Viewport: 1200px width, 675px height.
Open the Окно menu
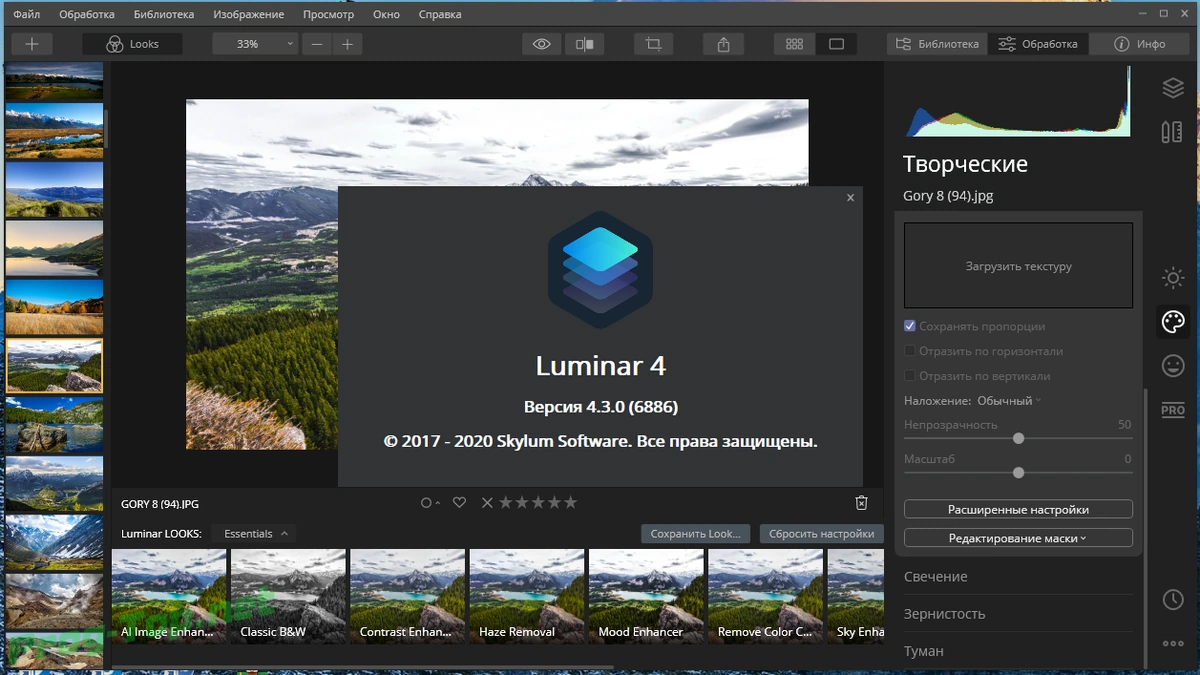(386, 15)
